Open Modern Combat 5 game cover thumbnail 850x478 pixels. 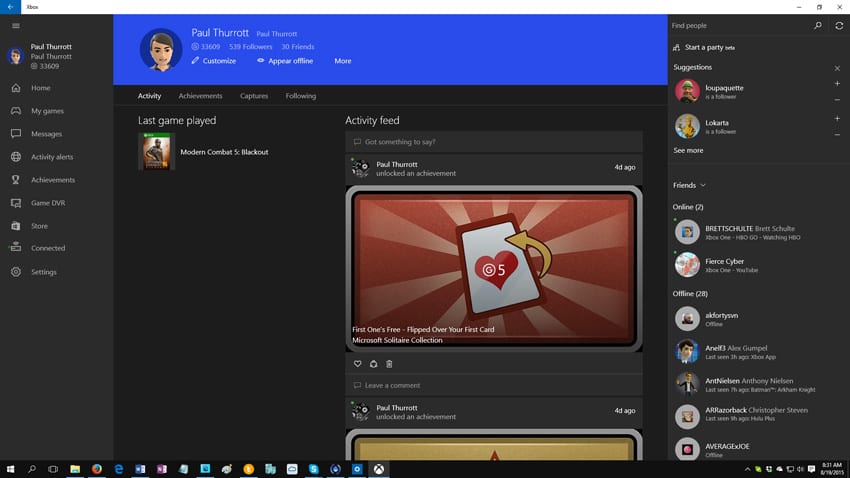157,151
